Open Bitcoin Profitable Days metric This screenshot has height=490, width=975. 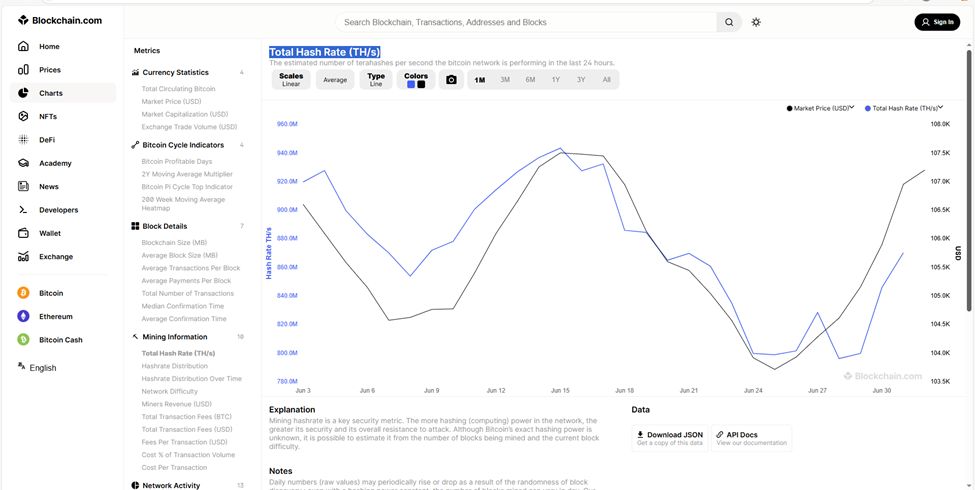177,162
